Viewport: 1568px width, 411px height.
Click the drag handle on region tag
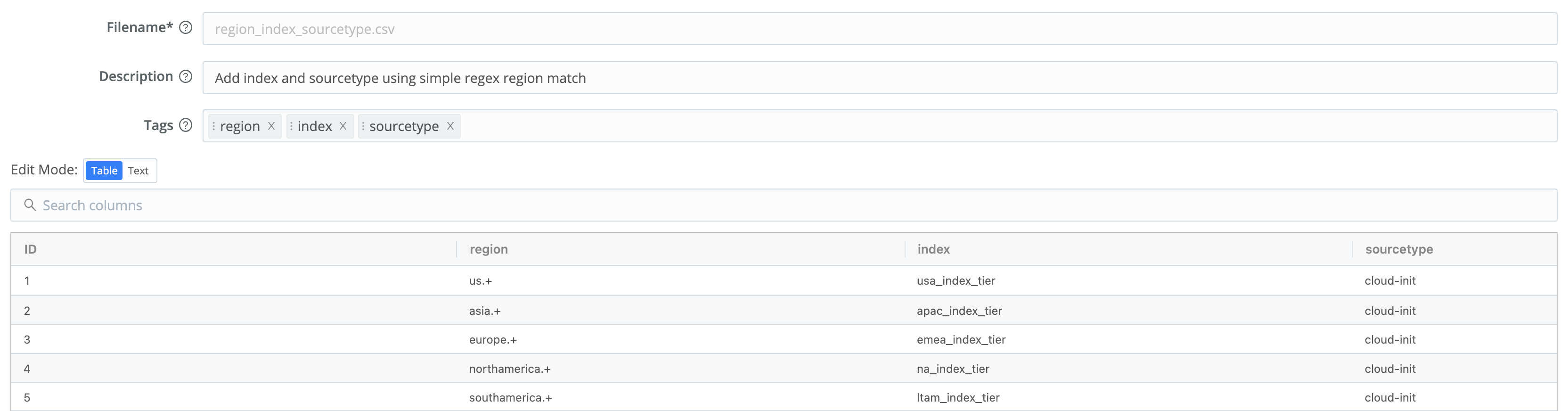pyautogui.click(x=213, y=126)
